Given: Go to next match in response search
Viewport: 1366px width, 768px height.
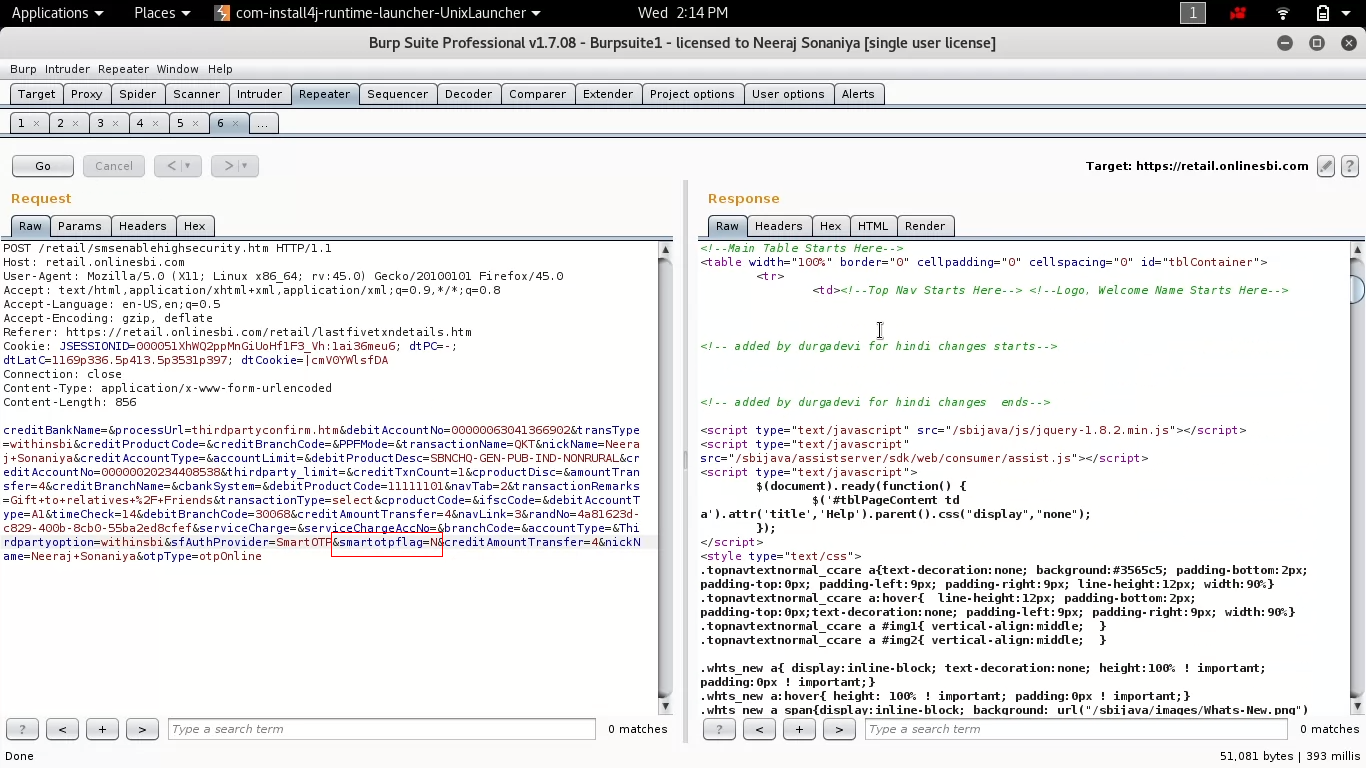Looking at the screenshot, I should tap(839, 729).
